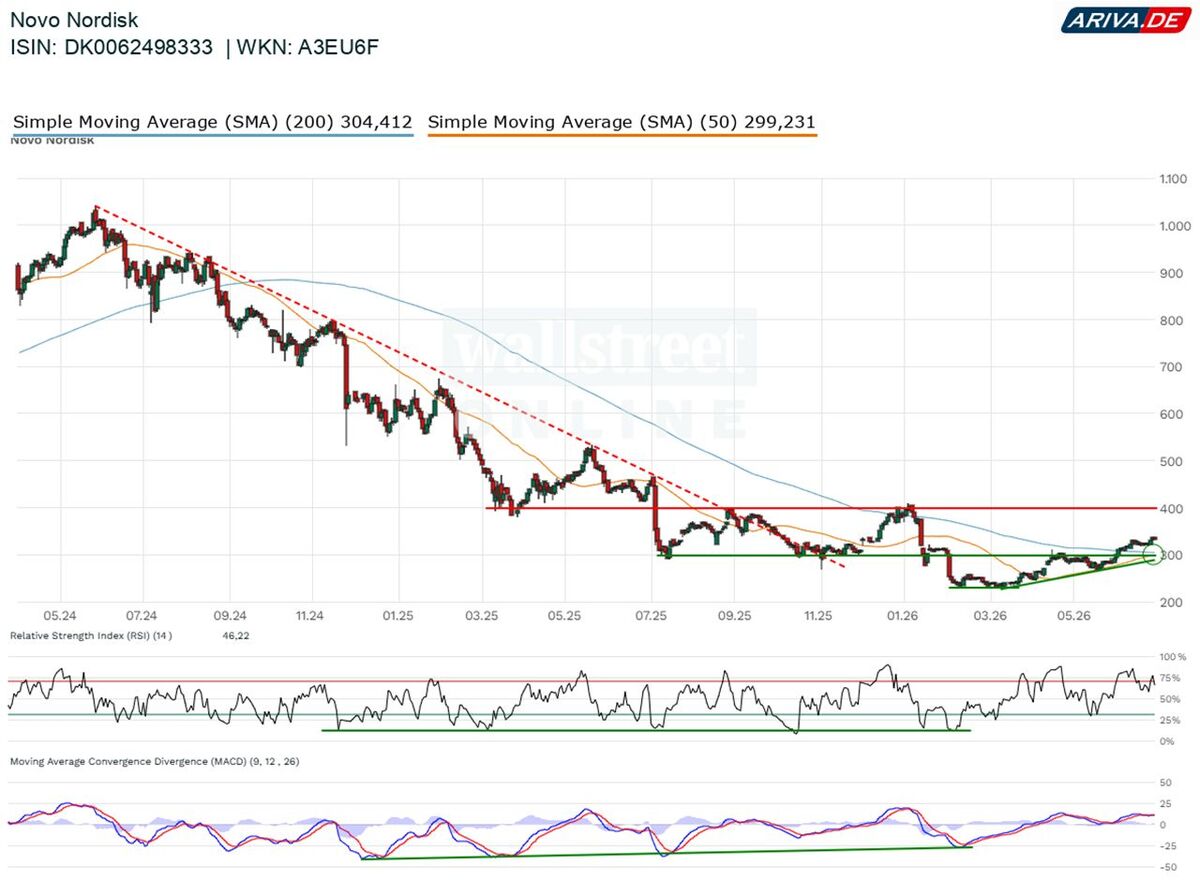Click the 07.25 date axis label

651,616
